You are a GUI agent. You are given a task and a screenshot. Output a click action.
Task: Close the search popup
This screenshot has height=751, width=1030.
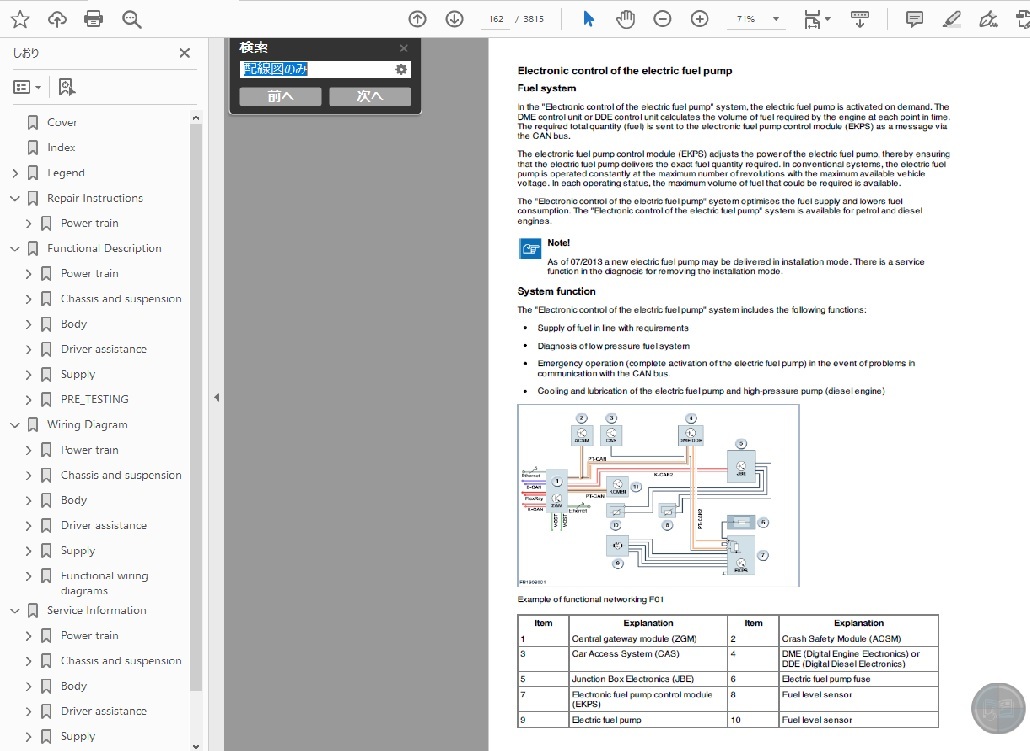point(403,48)
